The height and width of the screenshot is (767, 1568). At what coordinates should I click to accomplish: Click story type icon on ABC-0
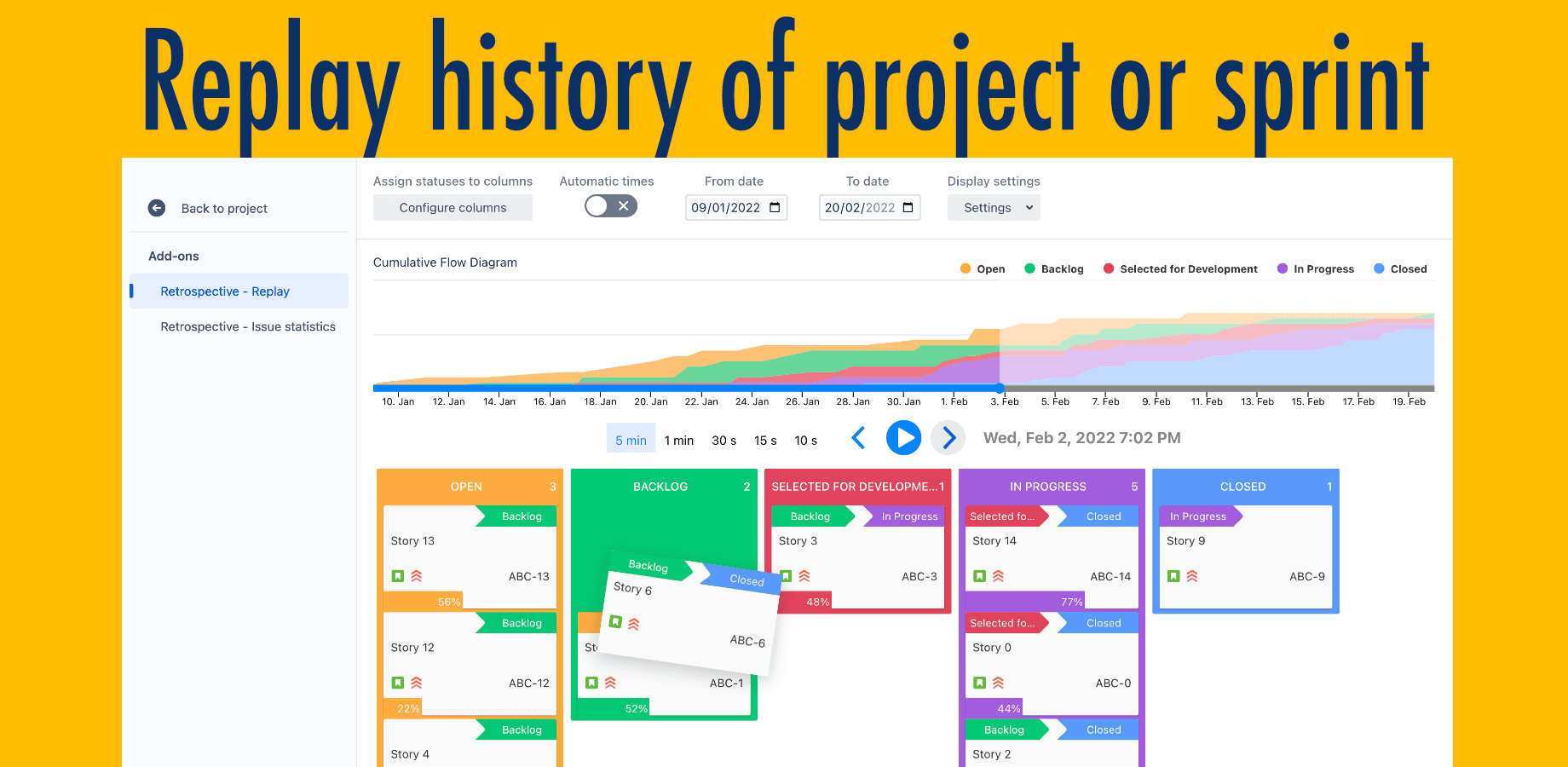point(980,683)
